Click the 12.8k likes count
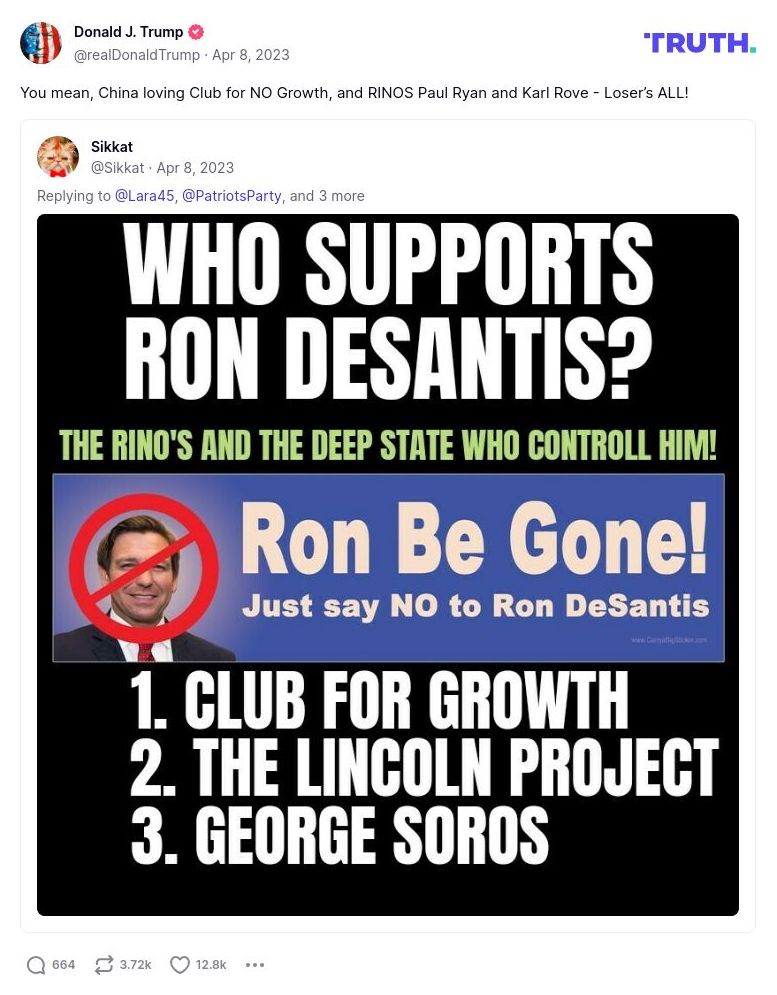The width and height of the screenshot is (777, 995). [x=211, y=965]
